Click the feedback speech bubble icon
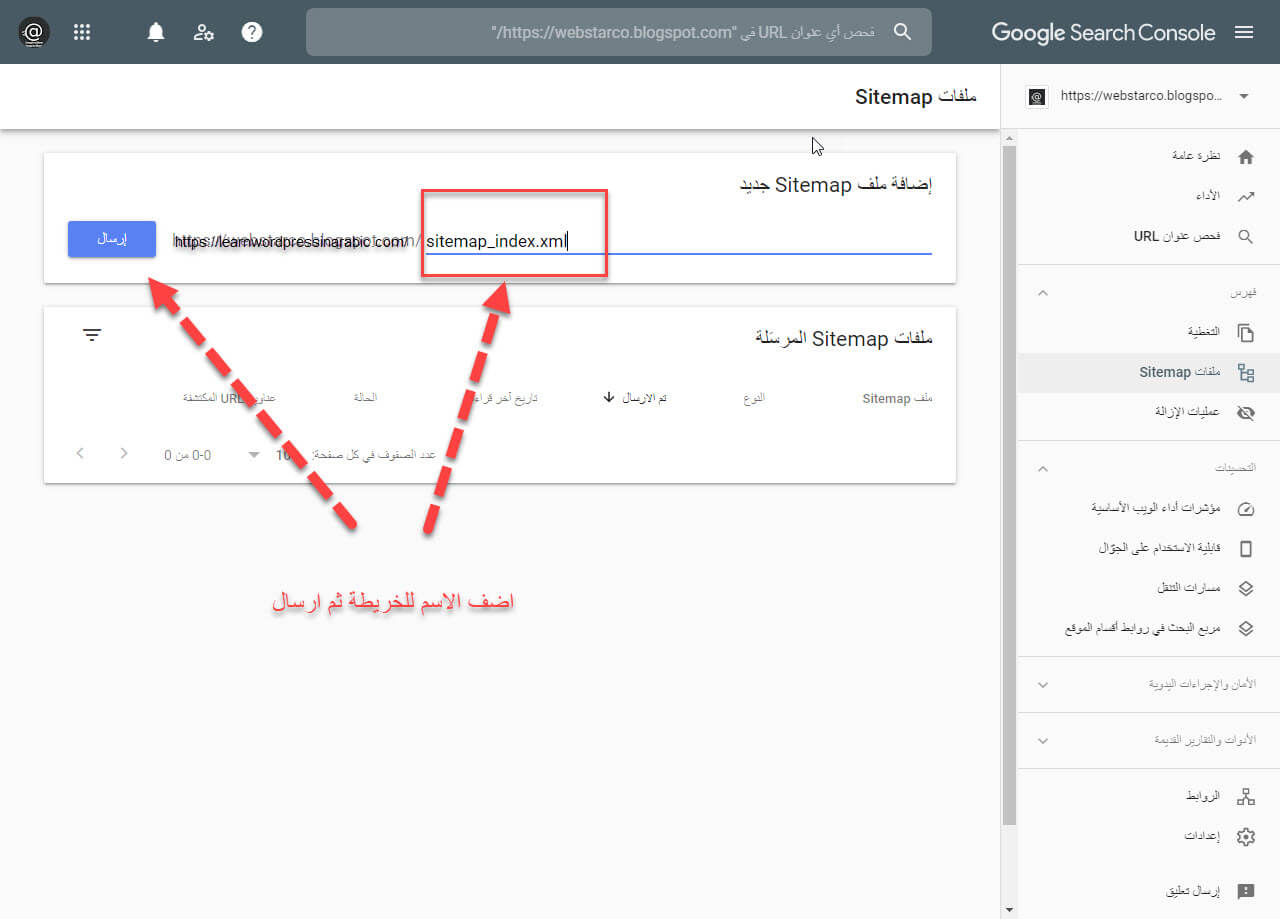The width and height of the screenshot is (1280, 919). coord(1245,890)
